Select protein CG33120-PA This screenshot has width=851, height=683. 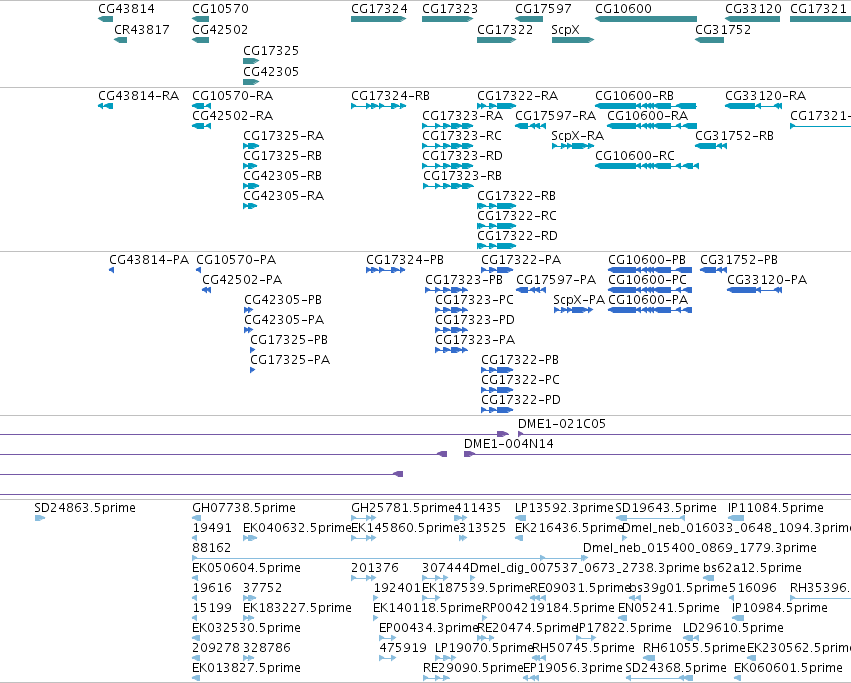754,290
